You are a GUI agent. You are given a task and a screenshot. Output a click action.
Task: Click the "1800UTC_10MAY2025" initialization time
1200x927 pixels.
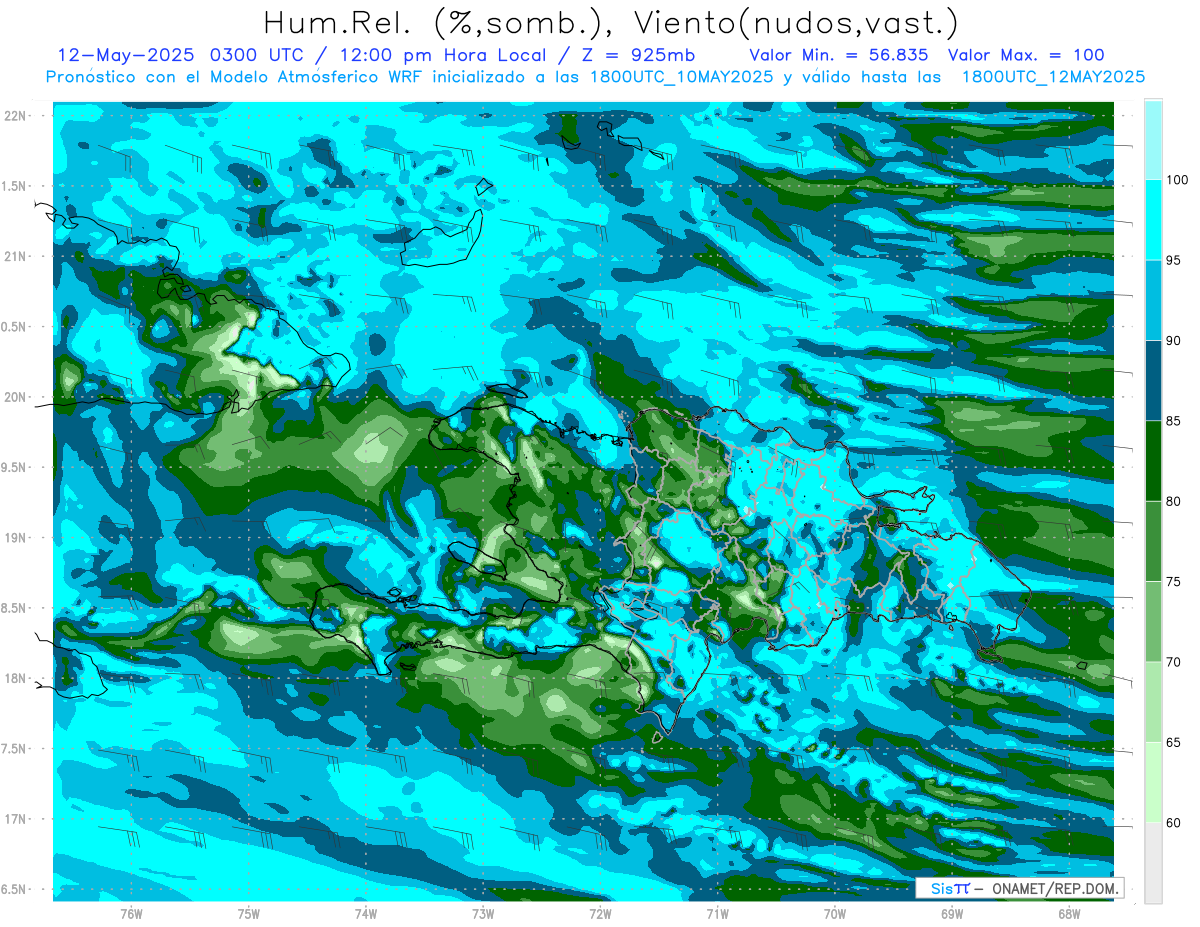pyautogui.click(x=680, y=76)
